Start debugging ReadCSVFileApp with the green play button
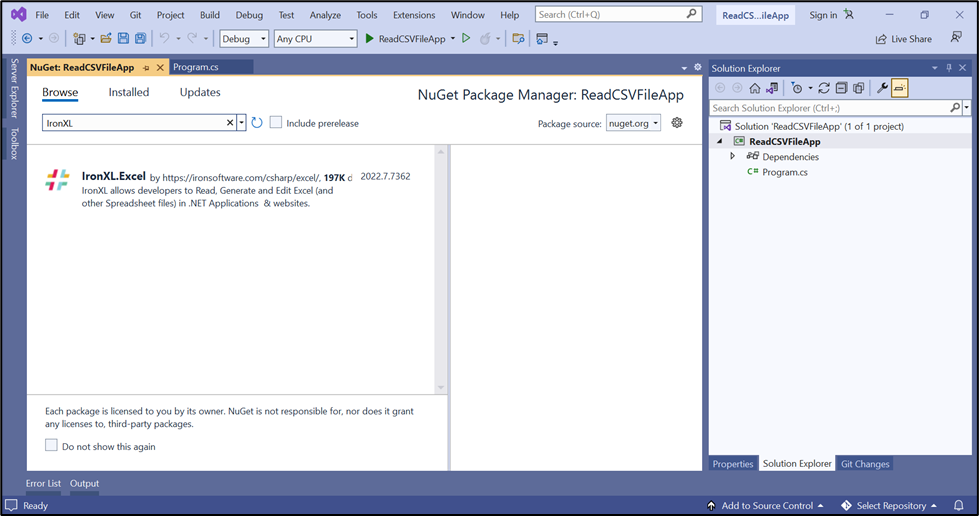 click(370, 39)
